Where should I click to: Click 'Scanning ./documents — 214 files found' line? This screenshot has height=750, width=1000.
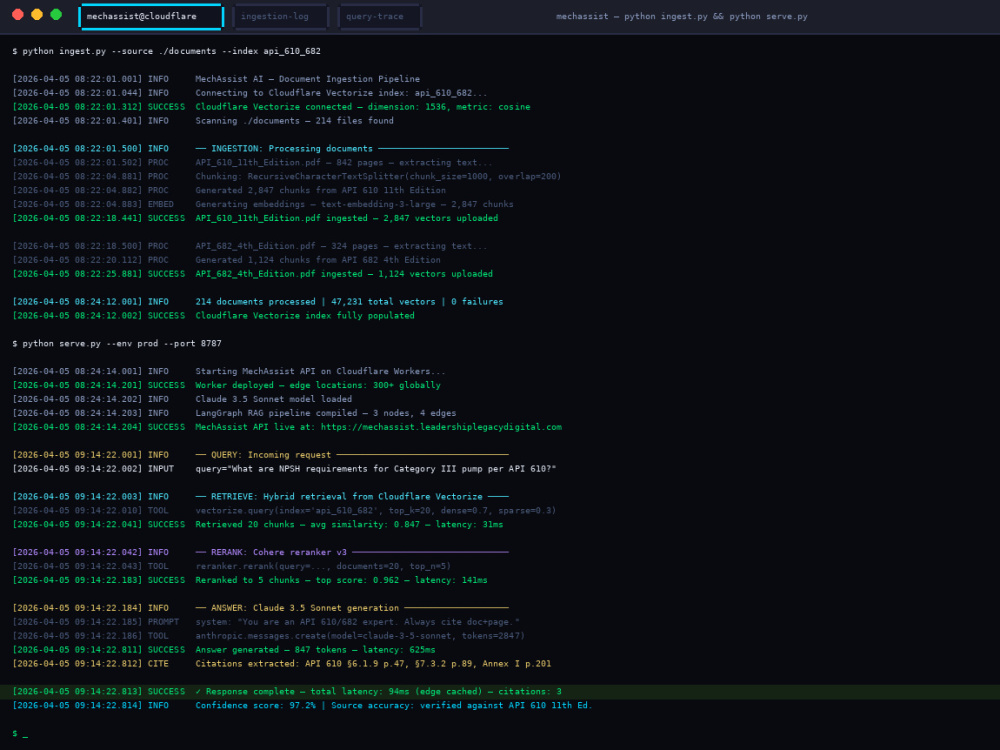203,121
